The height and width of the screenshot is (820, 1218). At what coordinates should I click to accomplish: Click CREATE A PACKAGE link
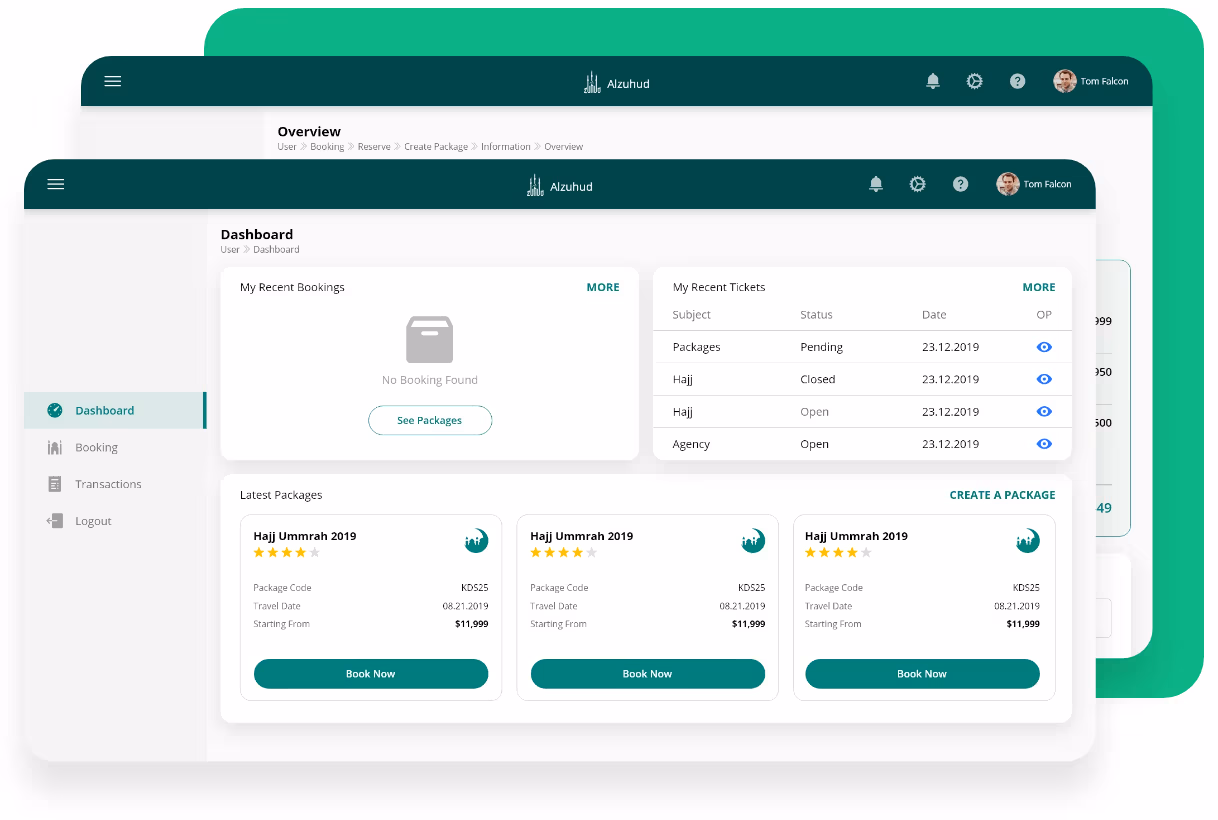click(x=1002, y=495)
